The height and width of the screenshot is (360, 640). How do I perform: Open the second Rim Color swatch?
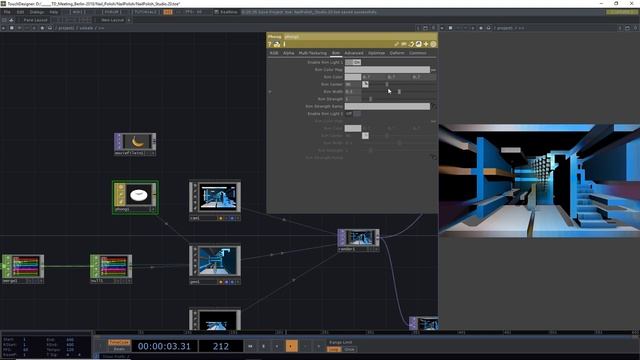pos(353,129)
